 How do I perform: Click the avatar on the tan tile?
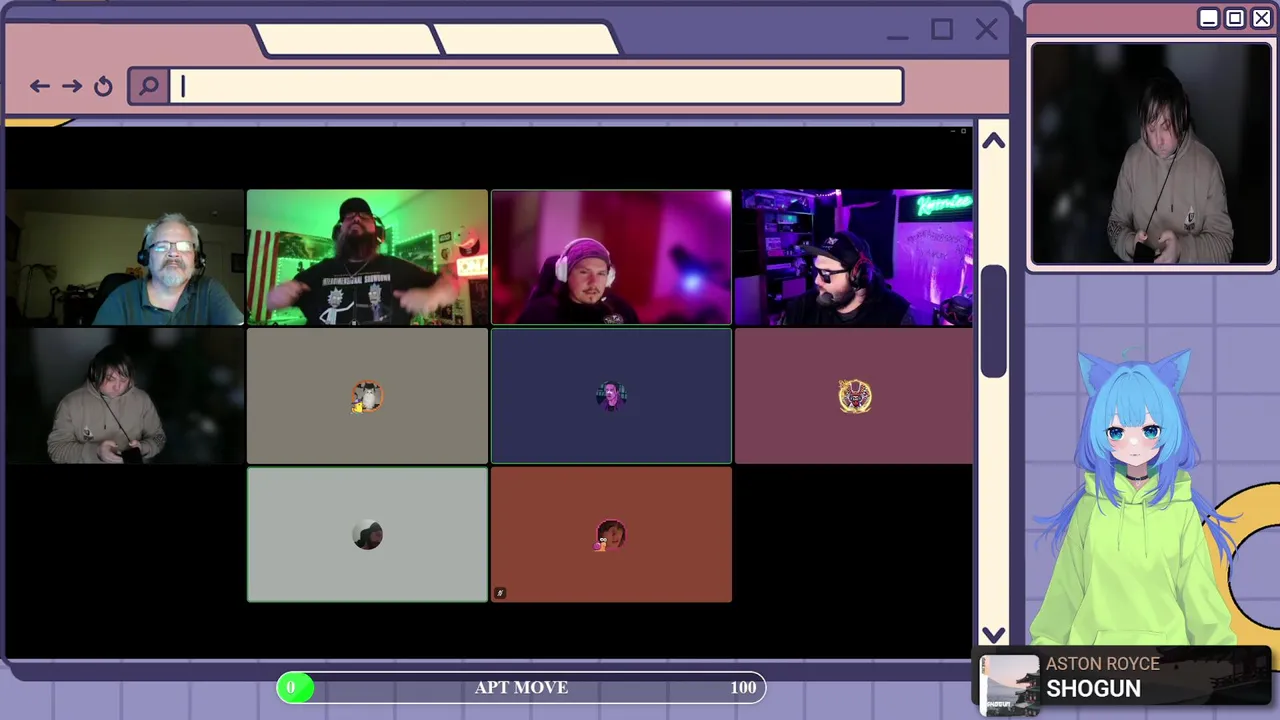(367, 397)
